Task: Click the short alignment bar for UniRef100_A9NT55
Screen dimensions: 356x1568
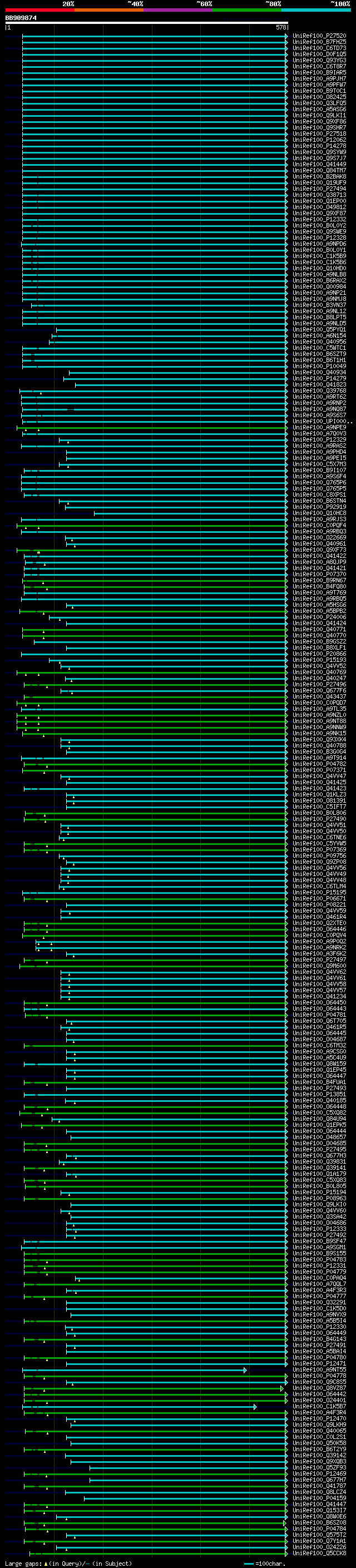Action: (x=134, y=1370)
